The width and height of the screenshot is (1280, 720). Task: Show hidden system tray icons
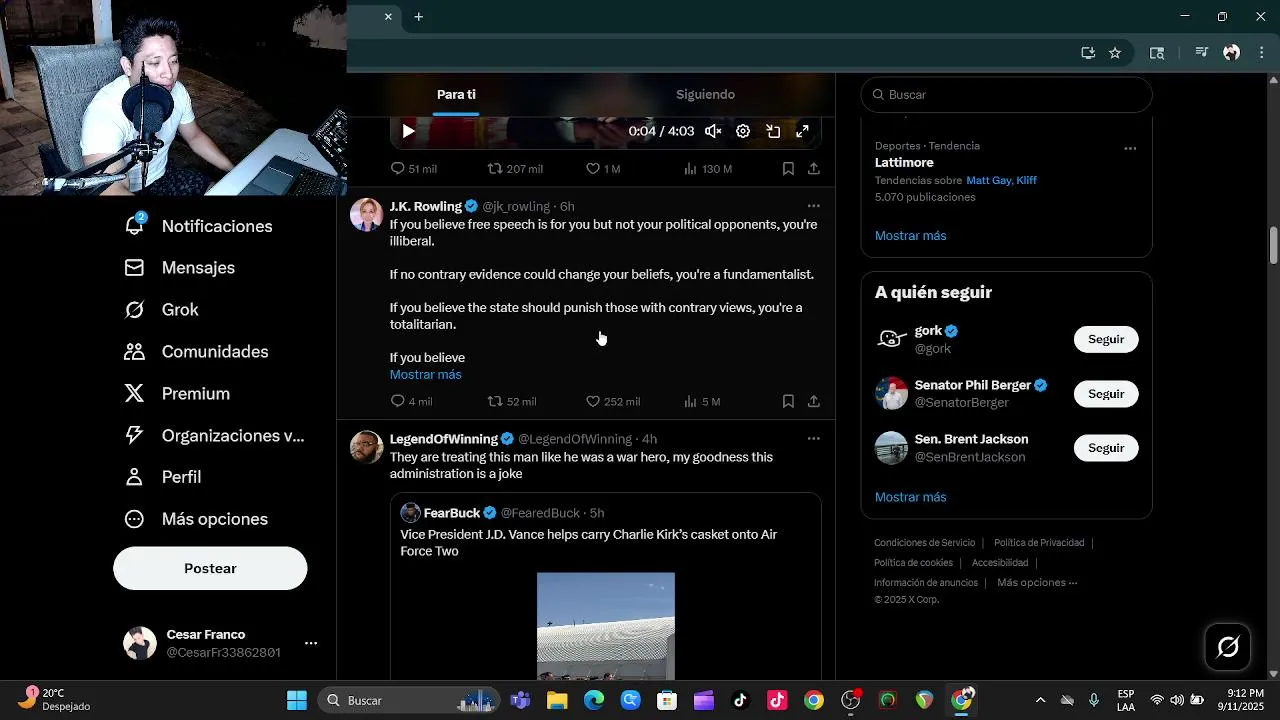click(x=1040, y=700)
